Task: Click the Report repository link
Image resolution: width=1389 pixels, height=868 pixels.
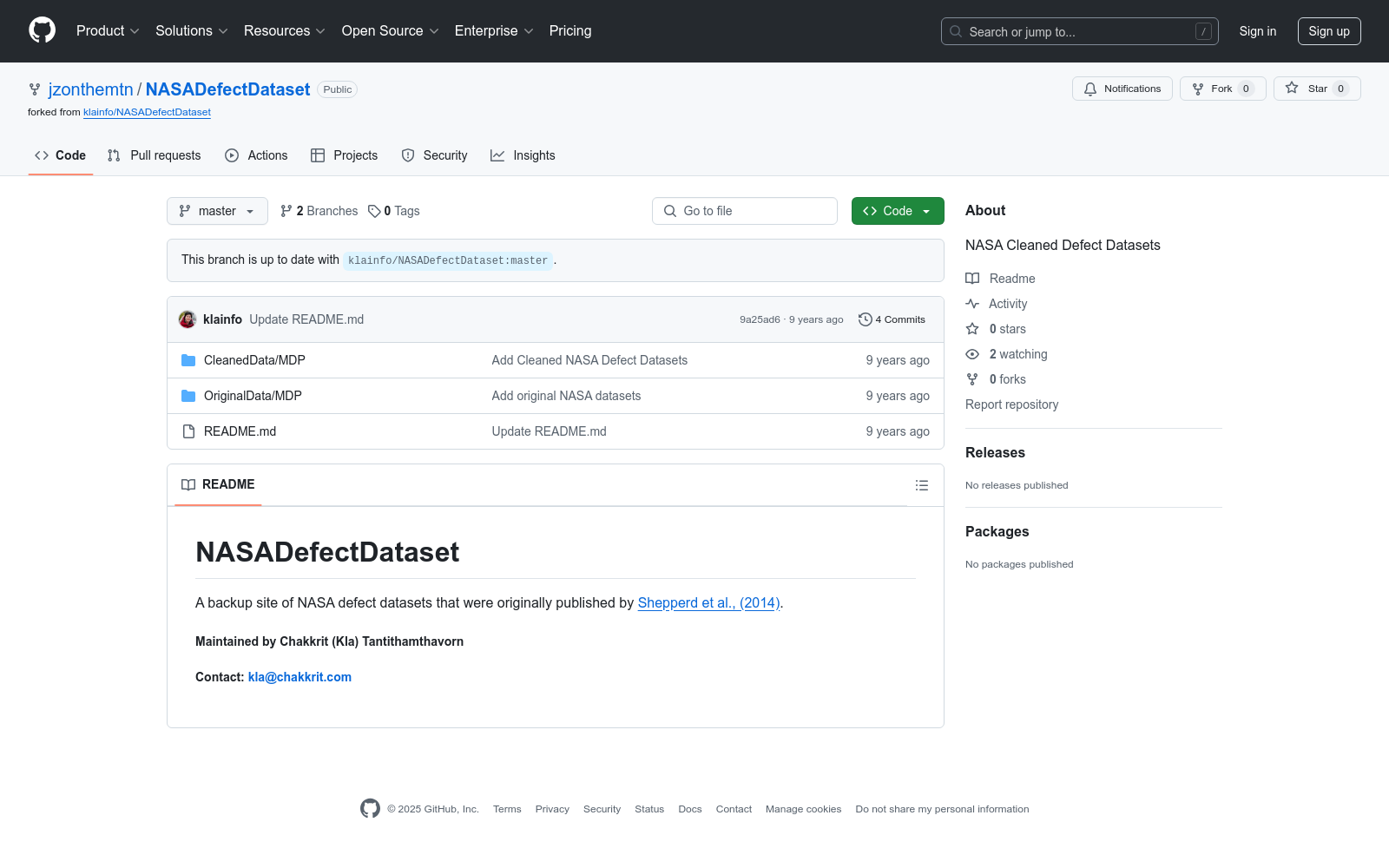Action: point(1011,404)
